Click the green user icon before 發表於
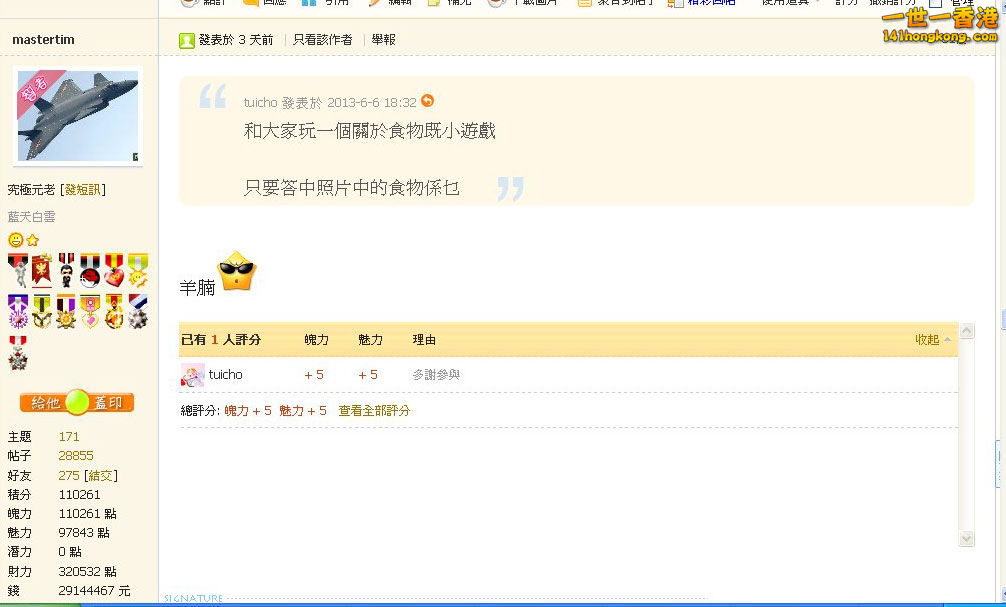The image size is (1006, 607). coord(186,40)
